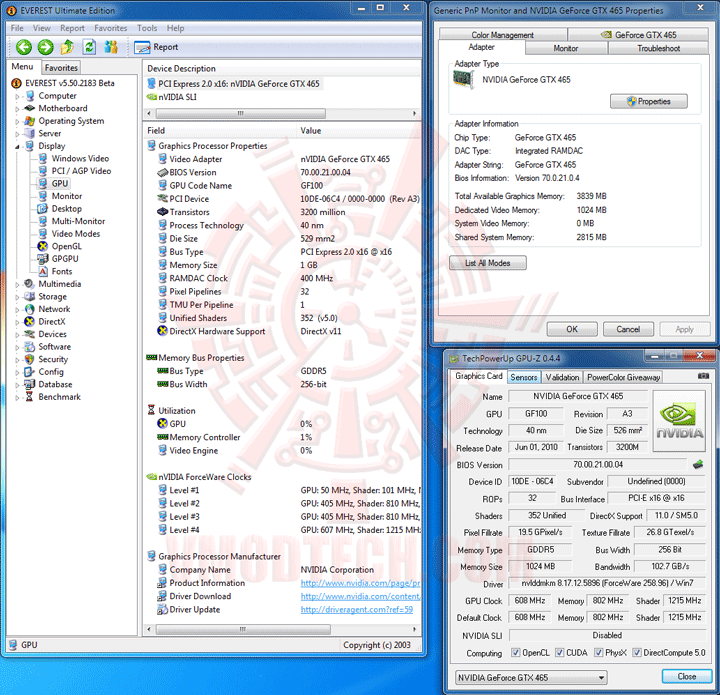Open the Network tree item
The image size is (720, 695).
pos(48,309)
